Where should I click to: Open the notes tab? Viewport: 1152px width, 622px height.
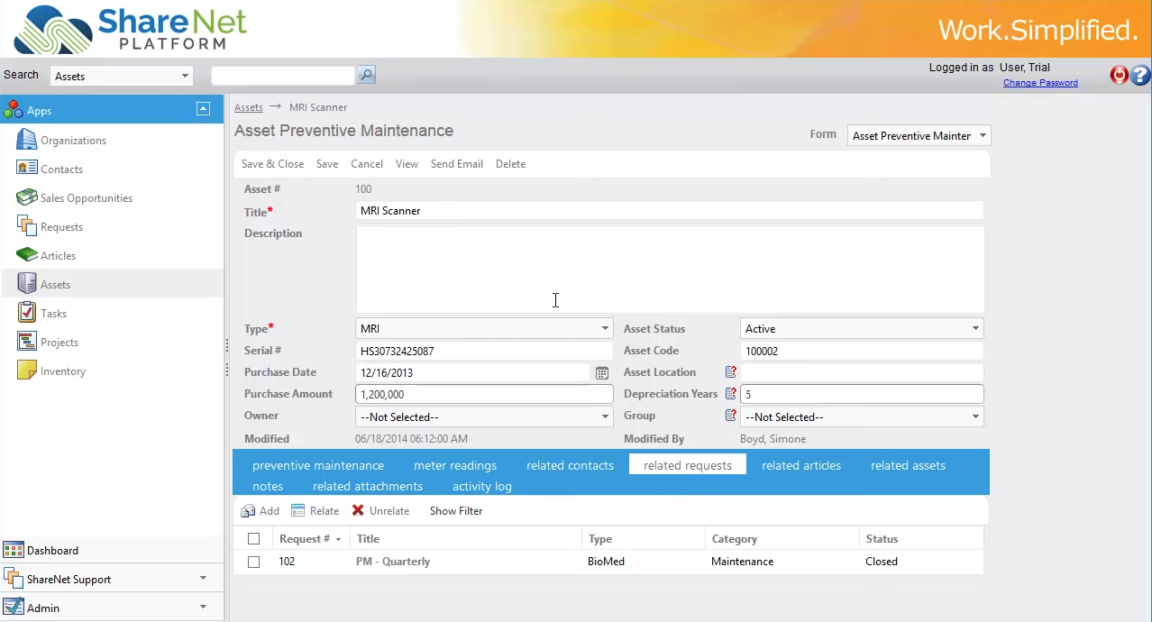[x=267, y=486]
